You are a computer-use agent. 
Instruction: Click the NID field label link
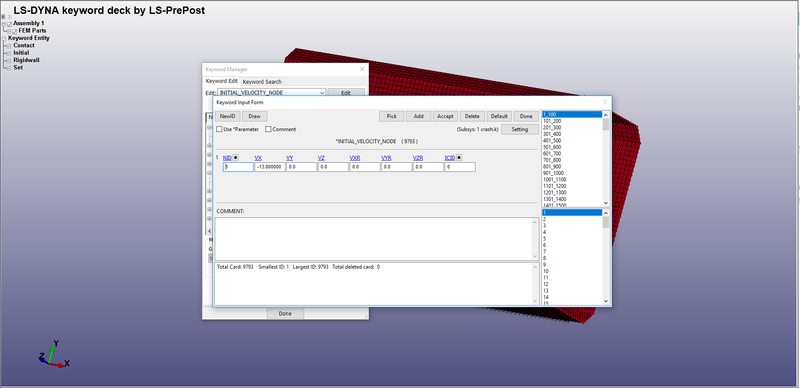227,158
